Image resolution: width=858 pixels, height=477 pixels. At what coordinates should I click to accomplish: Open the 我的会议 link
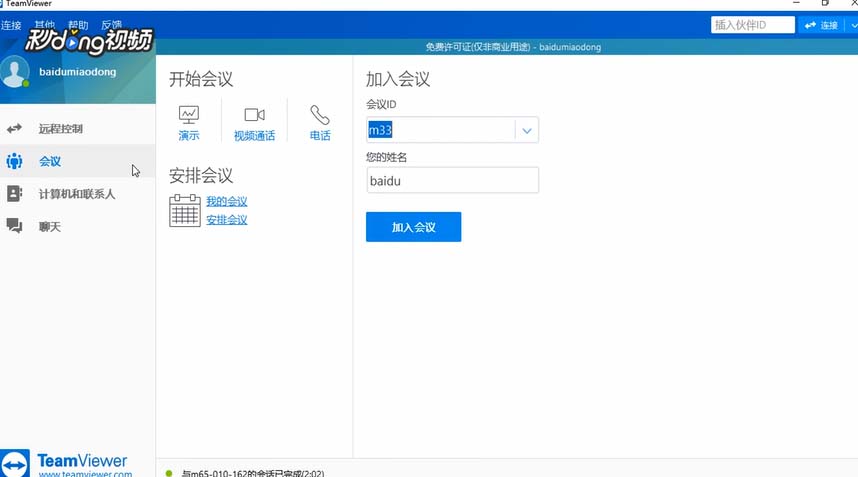pyautogui.click(x=227, y=201)
